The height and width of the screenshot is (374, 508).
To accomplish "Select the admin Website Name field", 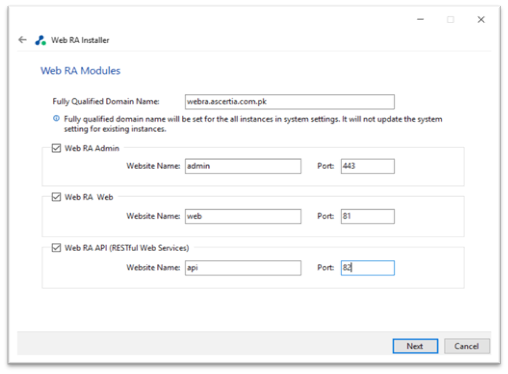I will (x=243, y=166).
